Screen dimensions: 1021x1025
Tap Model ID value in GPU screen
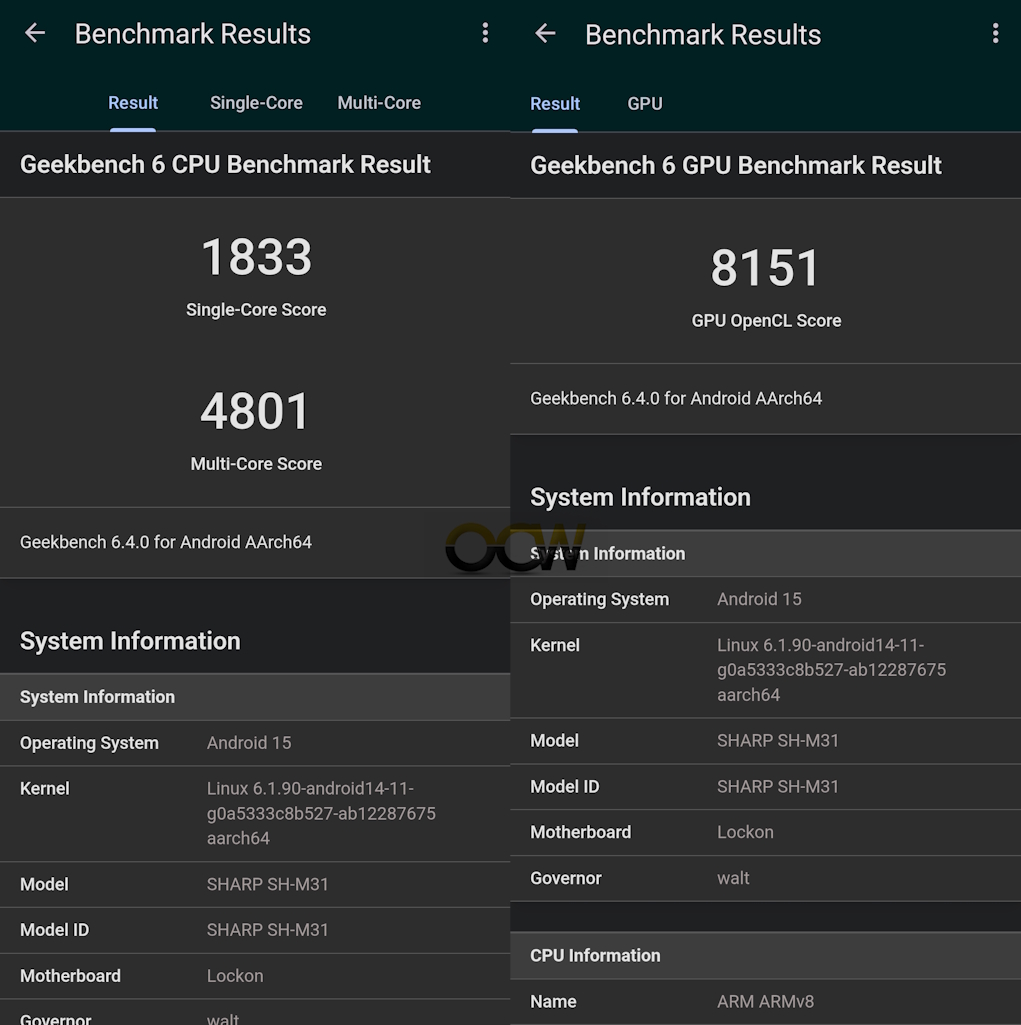[x=778, y=786]
